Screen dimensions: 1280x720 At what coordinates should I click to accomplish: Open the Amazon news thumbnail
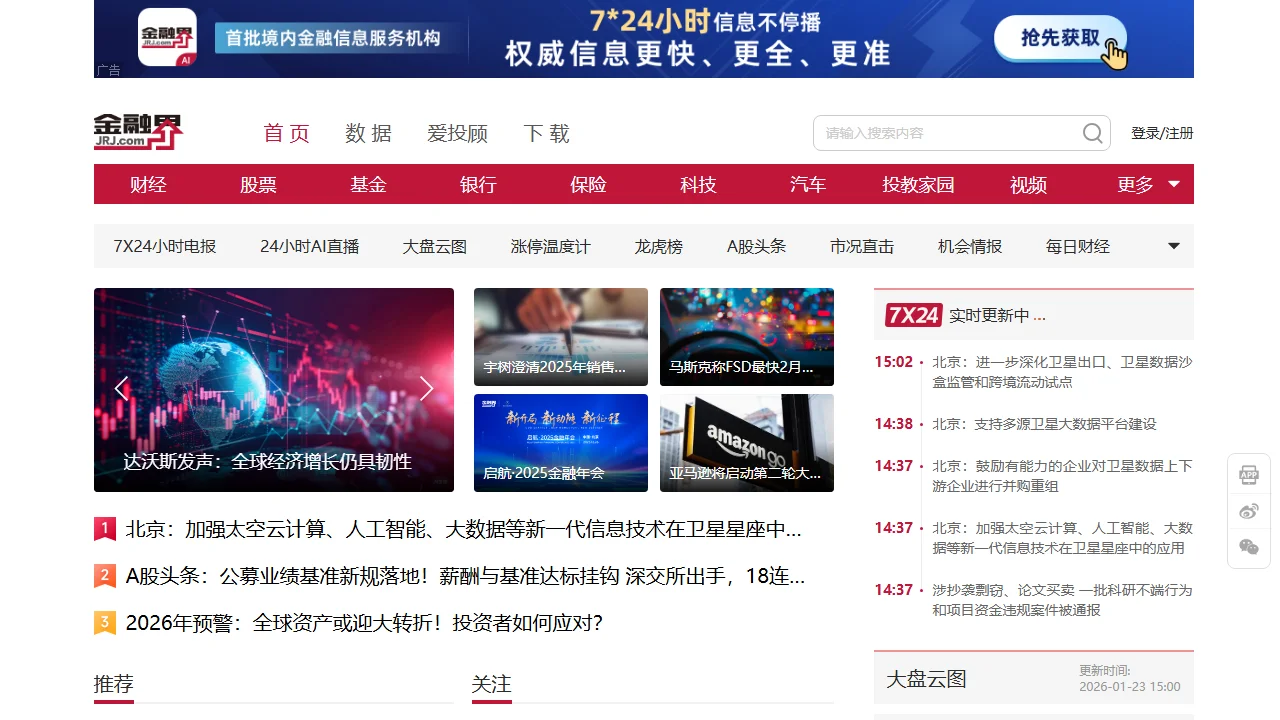pyautogui.click(x=746, y=442)
